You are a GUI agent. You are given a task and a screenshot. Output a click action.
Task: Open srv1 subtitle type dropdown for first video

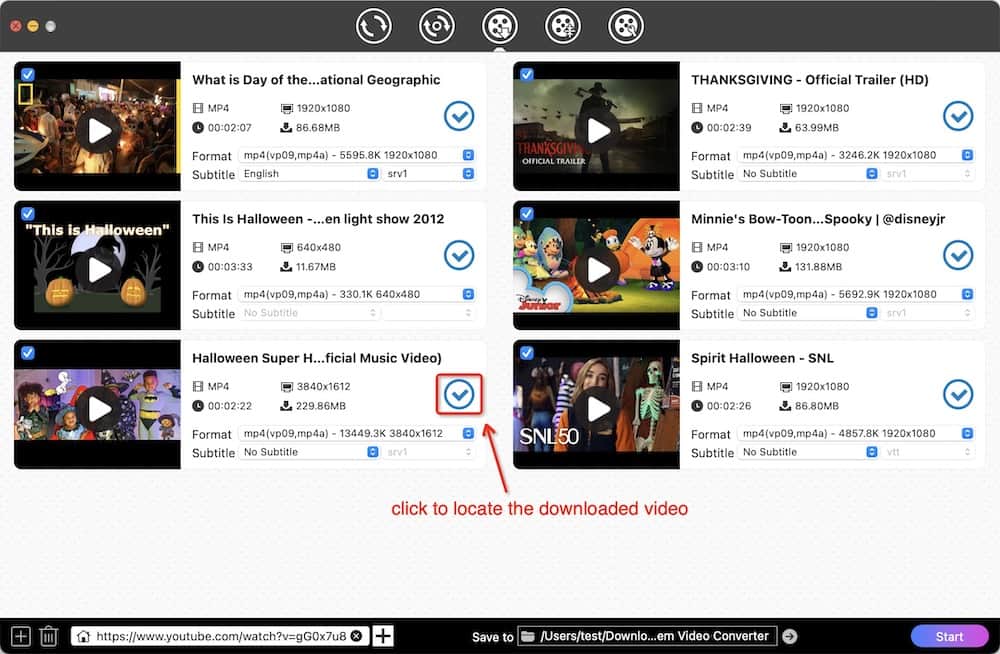point(429,174)
